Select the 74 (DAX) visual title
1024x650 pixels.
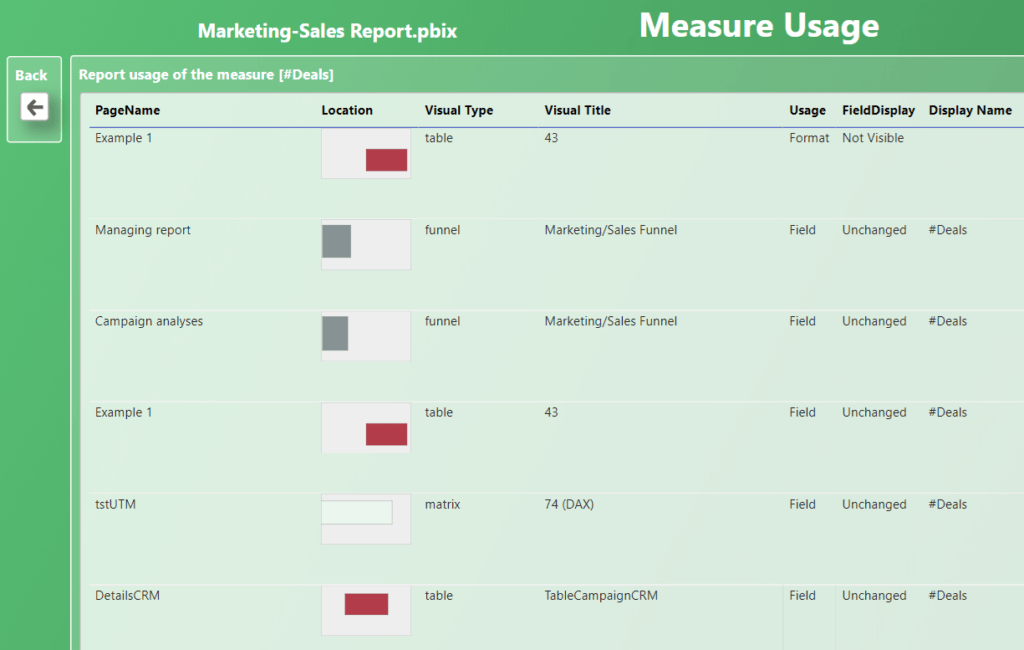click(569, 504)
